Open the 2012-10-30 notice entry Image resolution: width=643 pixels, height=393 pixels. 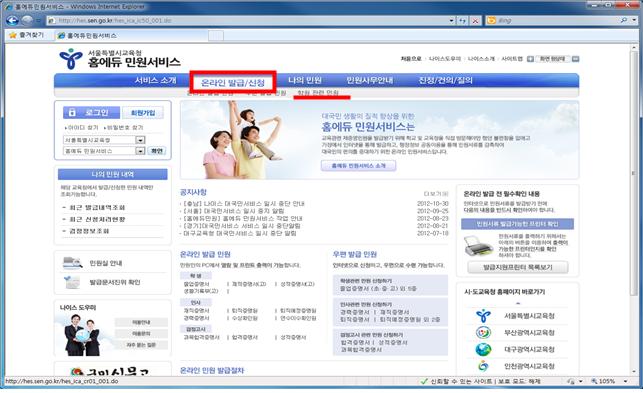pyautogui.click(x=244, y=203)
